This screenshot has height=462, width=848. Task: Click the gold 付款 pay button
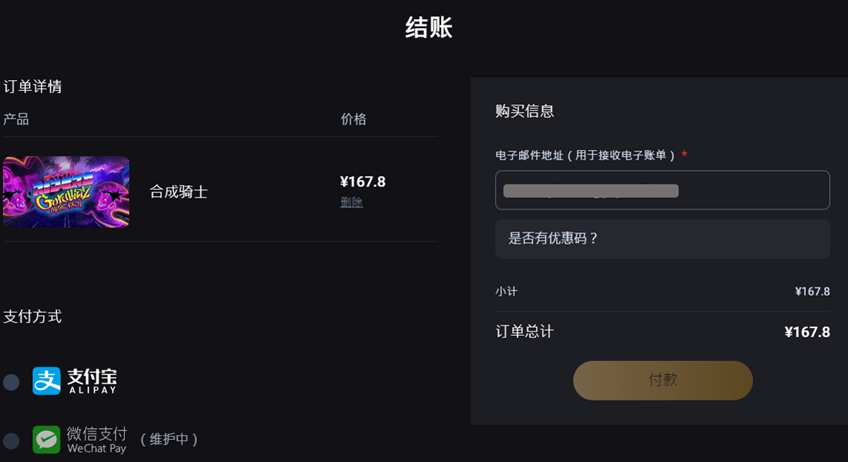(663, 380)
